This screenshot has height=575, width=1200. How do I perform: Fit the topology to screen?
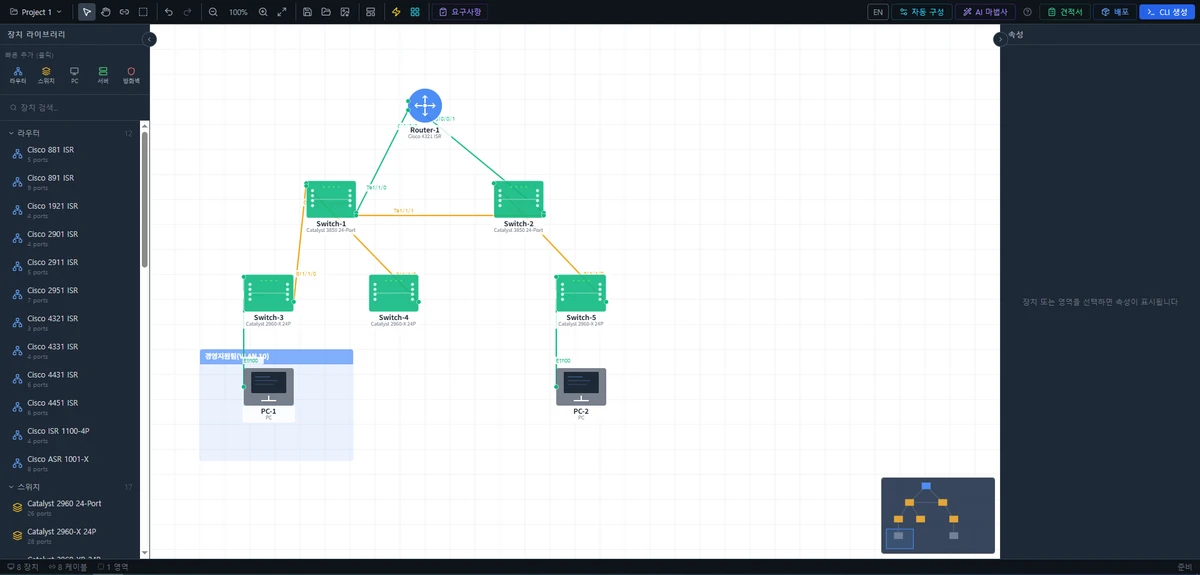281,12
